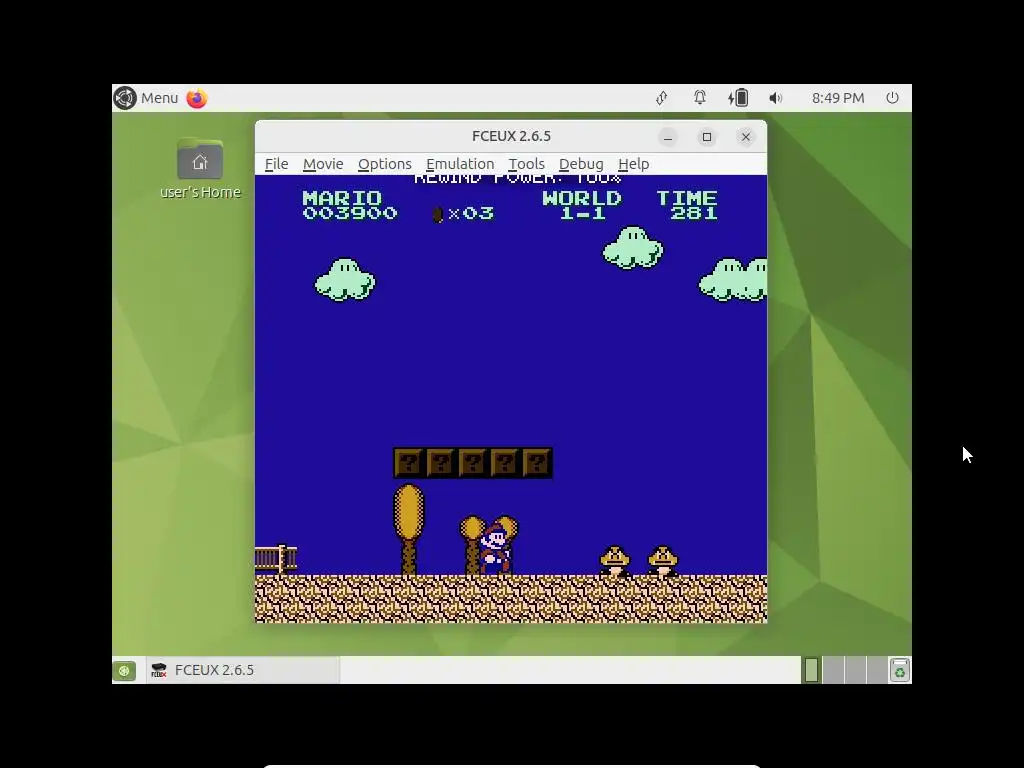
Task: Open the Tools menu
Action: (x=526, y=164)
